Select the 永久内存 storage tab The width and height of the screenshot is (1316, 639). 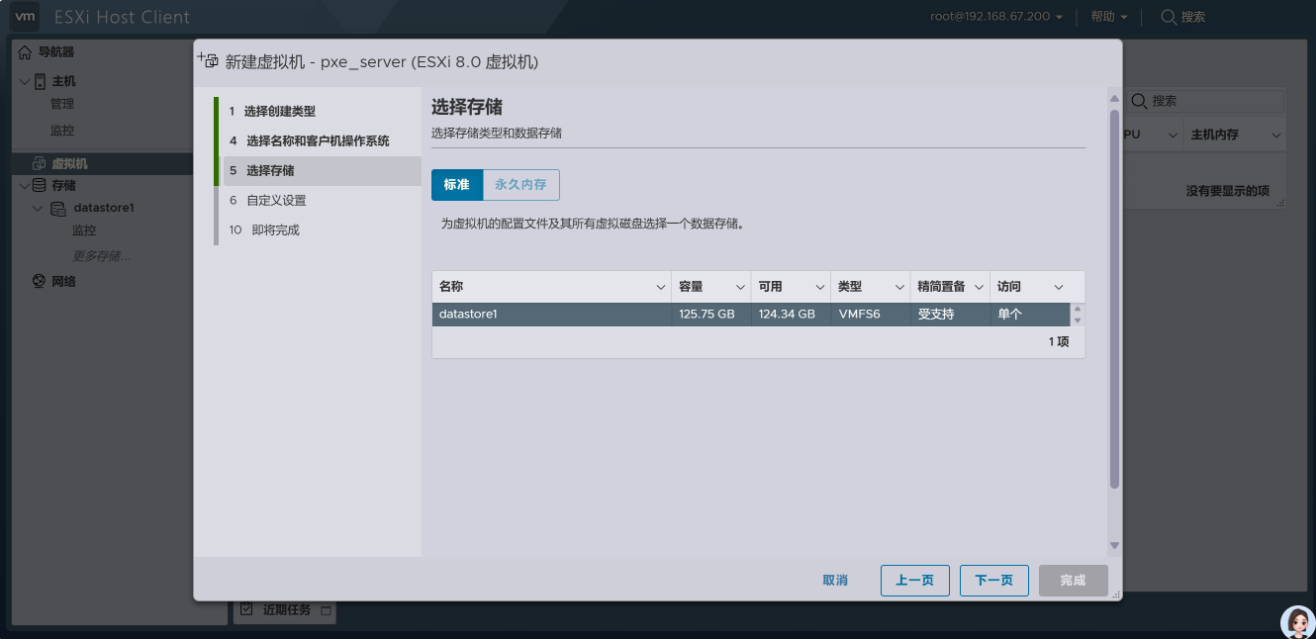[x=521, y=185]
